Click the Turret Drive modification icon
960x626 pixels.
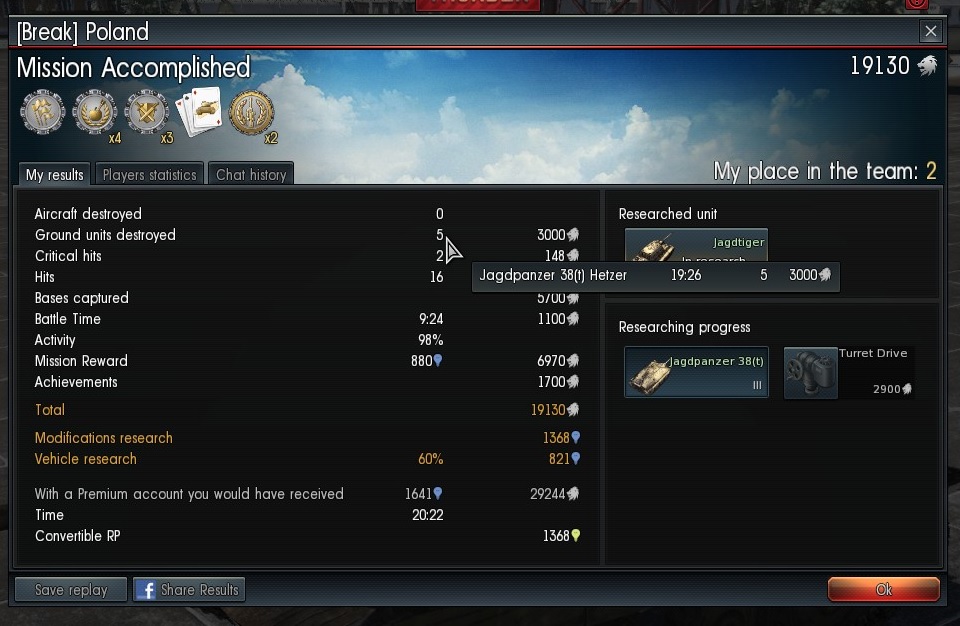pyautogui.click(x=811, y=372)
